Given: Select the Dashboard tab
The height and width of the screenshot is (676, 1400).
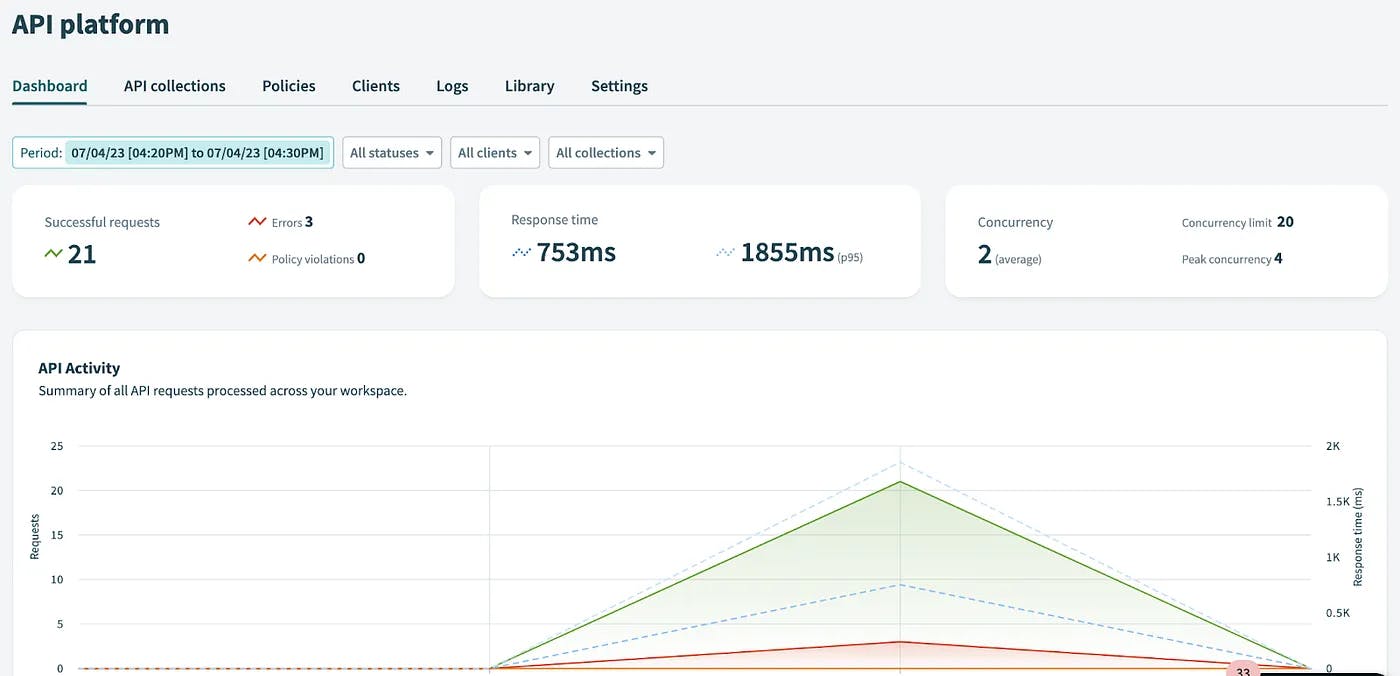Looking at the screenshot, I should click(x=49, y=86).
